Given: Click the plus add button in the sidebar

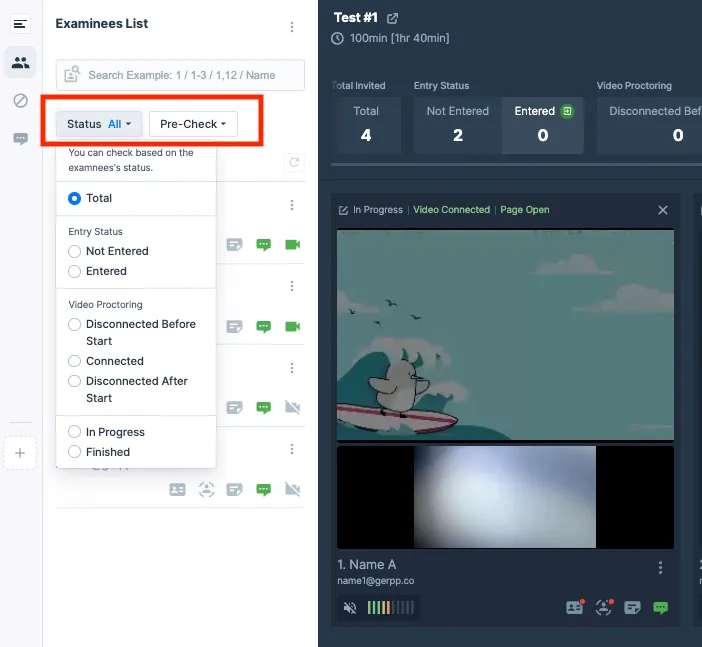Looking at the screenshot, I should pos(20,453).
